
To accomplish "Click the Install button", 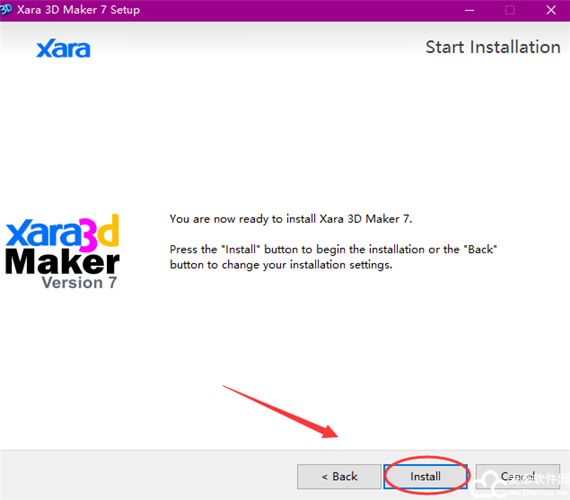I will tap(425, 476).
